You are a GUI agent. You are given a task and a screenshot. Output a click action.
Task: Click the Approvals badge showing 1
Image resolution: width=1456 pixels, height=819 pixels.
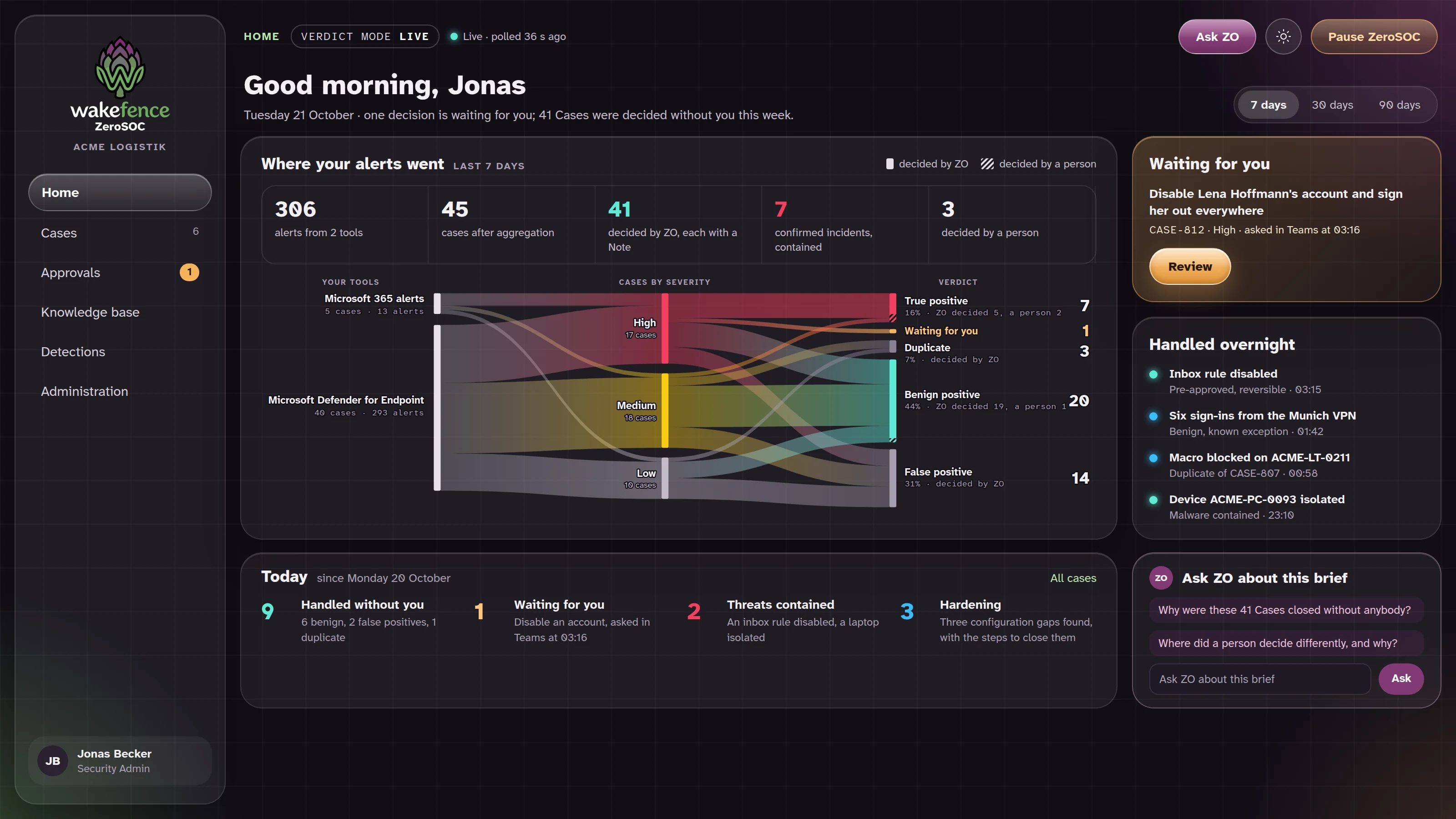pyautogui.click(x=189, y=272)
